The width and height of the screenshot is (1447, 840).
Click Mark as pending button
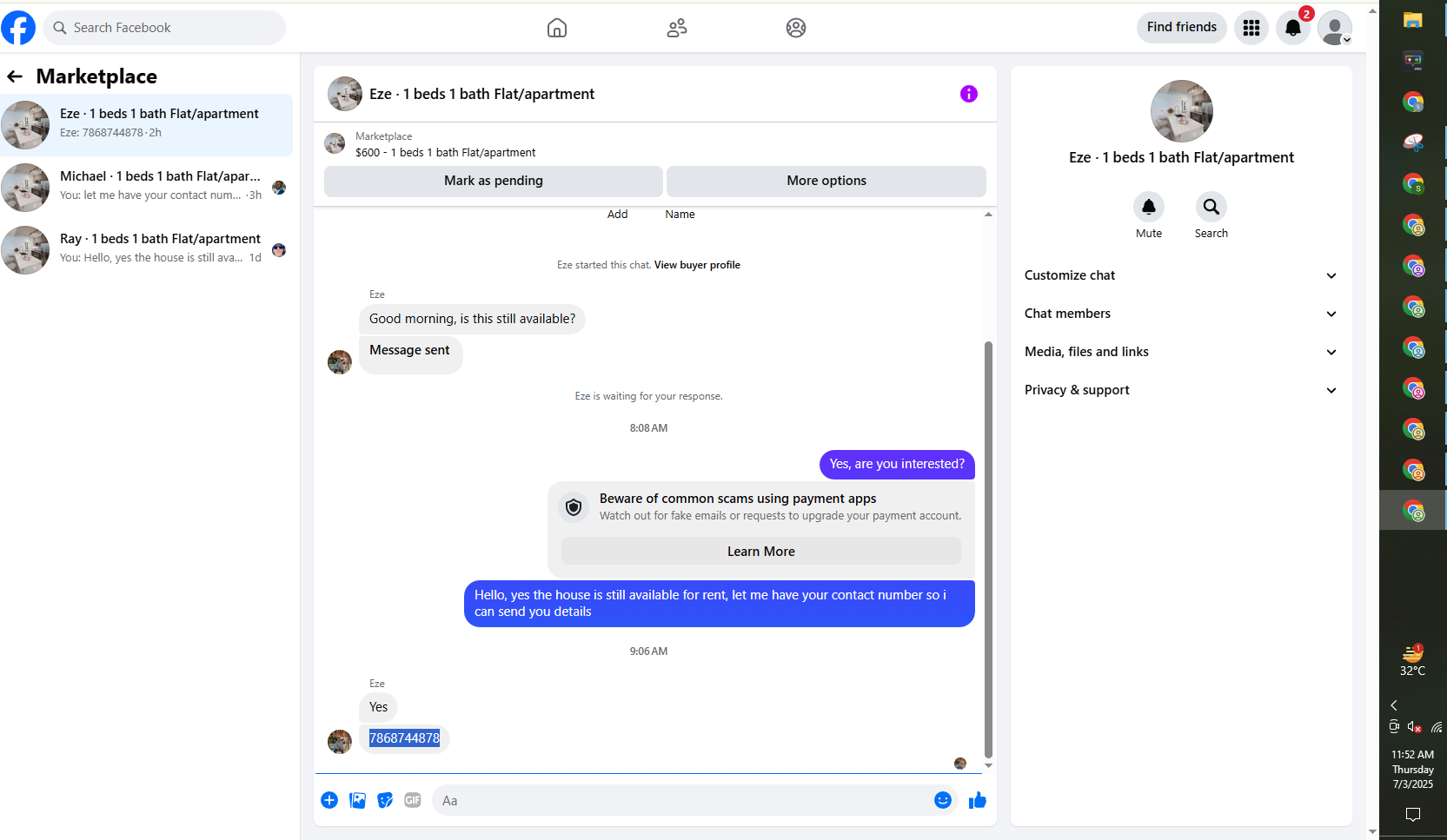tap(494, 181)
